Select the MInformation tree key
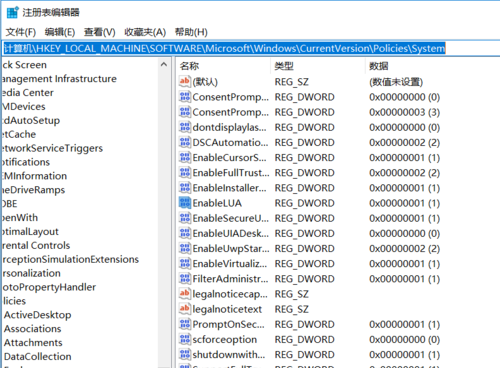This screenshot has width=500, height=368. (x=34, y=176)
